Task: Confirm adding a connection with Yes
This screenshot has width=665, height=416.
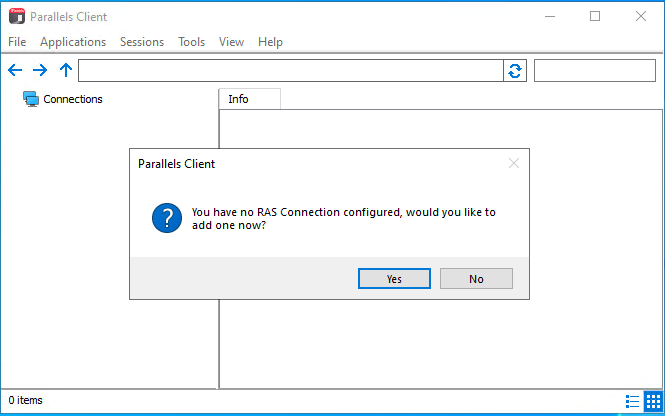Action: (x=394, y=279)
